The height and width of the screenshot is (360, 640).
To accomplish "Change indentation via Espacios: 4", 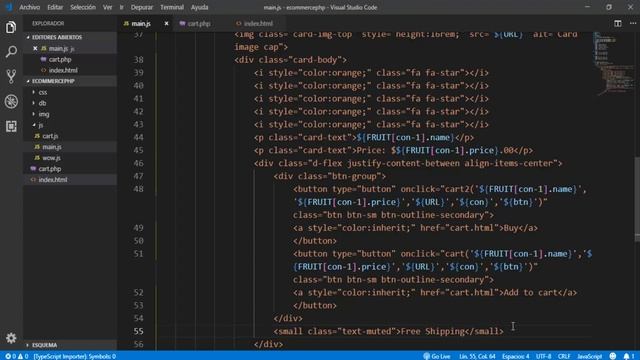I will pyautogui.click(x=516, y=356).
